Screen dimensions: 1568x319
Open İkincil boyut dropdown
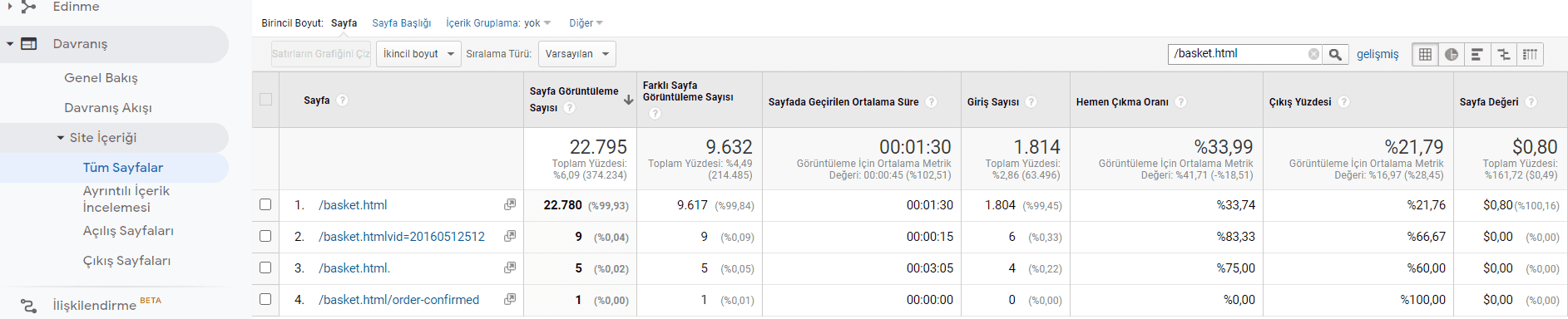418,54
